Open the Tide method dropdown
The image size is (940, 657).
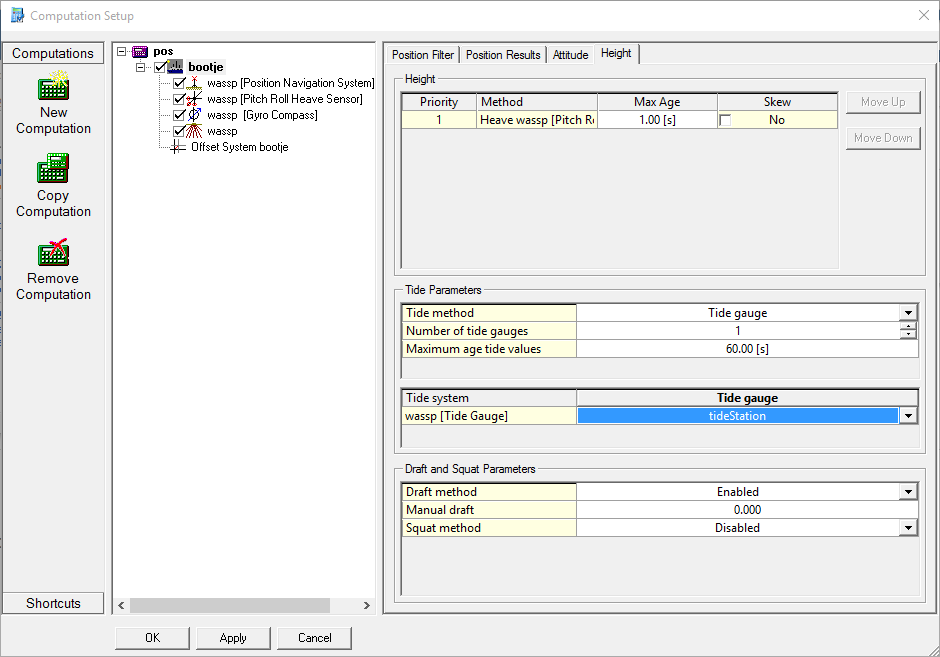pyautogui.click(x=908, y=313)
